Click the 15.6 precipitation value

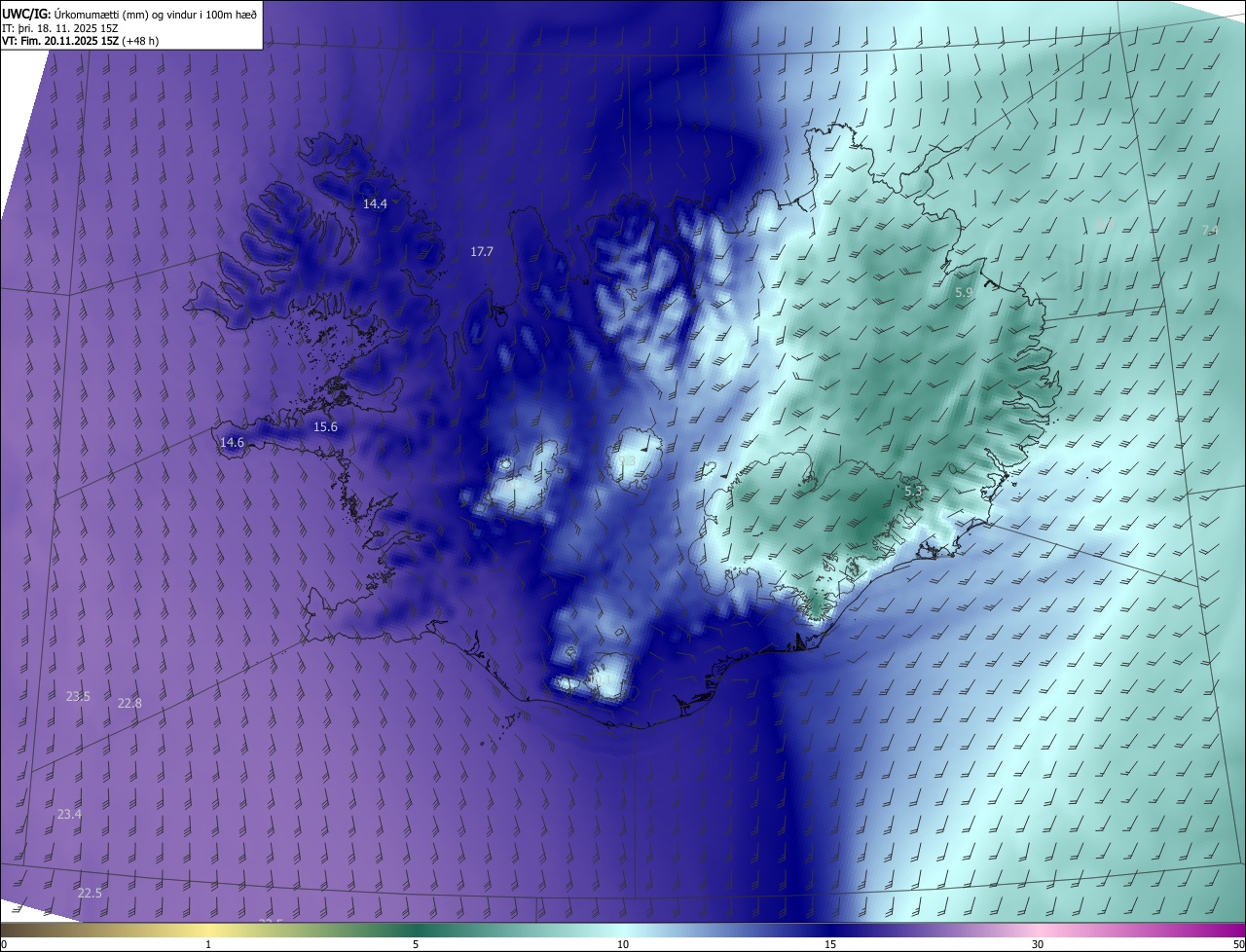(x=325, y=427)
